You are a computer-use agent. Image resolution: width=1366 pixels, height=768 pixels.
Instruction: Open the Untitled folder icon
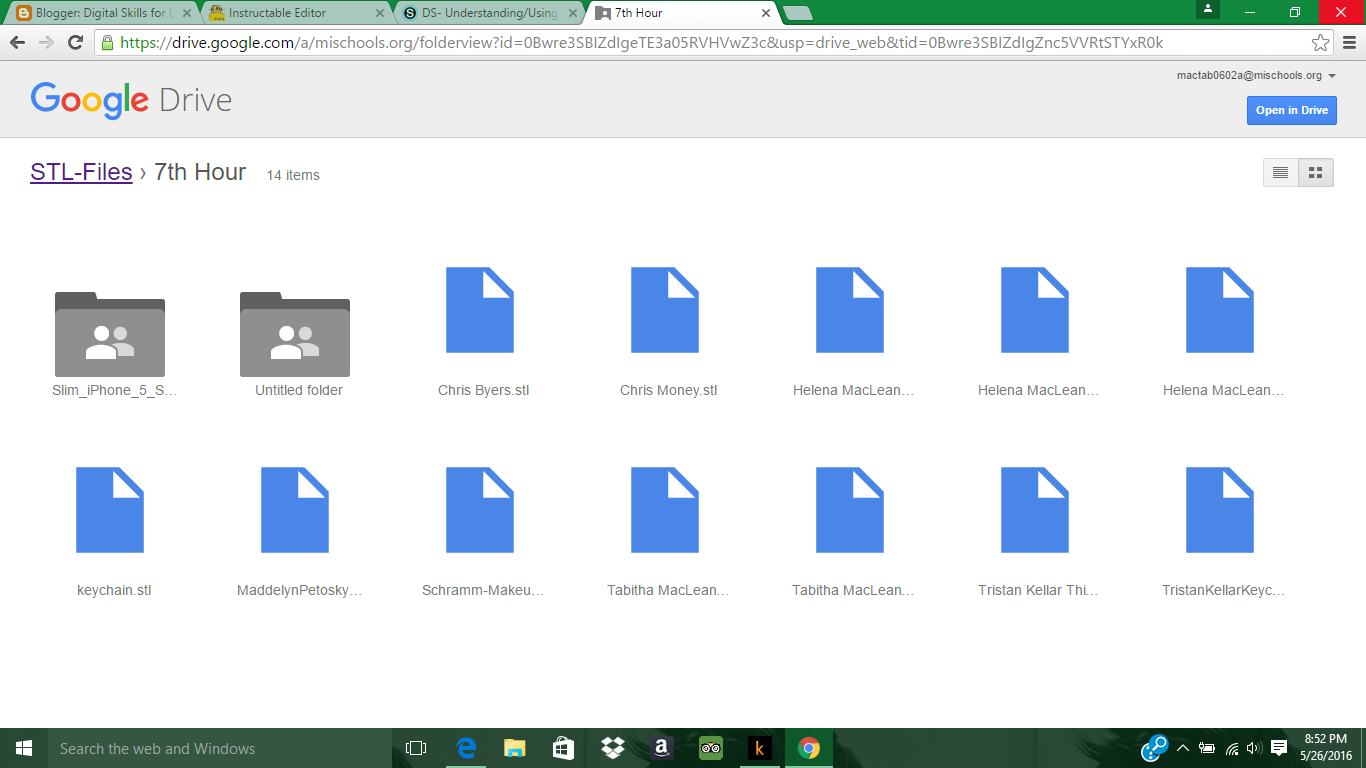pos(295,334)
